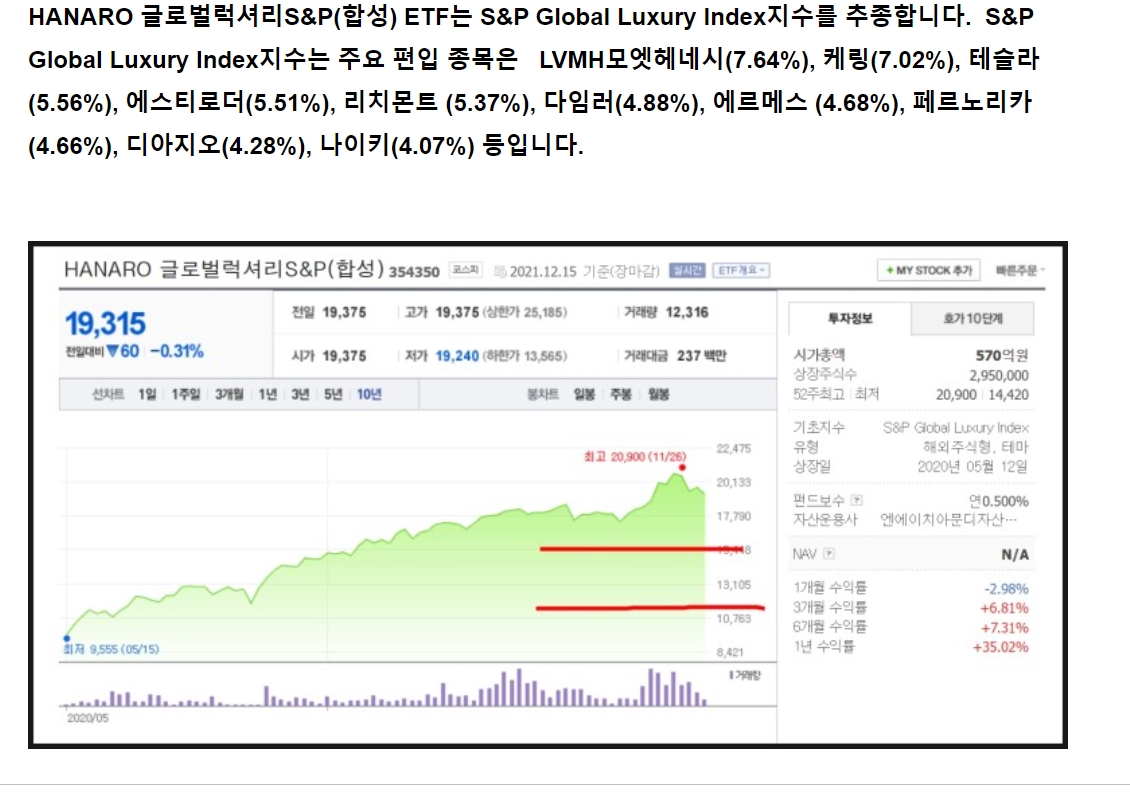The image size is (1130, 801).
Task: Select the 3년 line chart period
Action: [x=300, y=394]
